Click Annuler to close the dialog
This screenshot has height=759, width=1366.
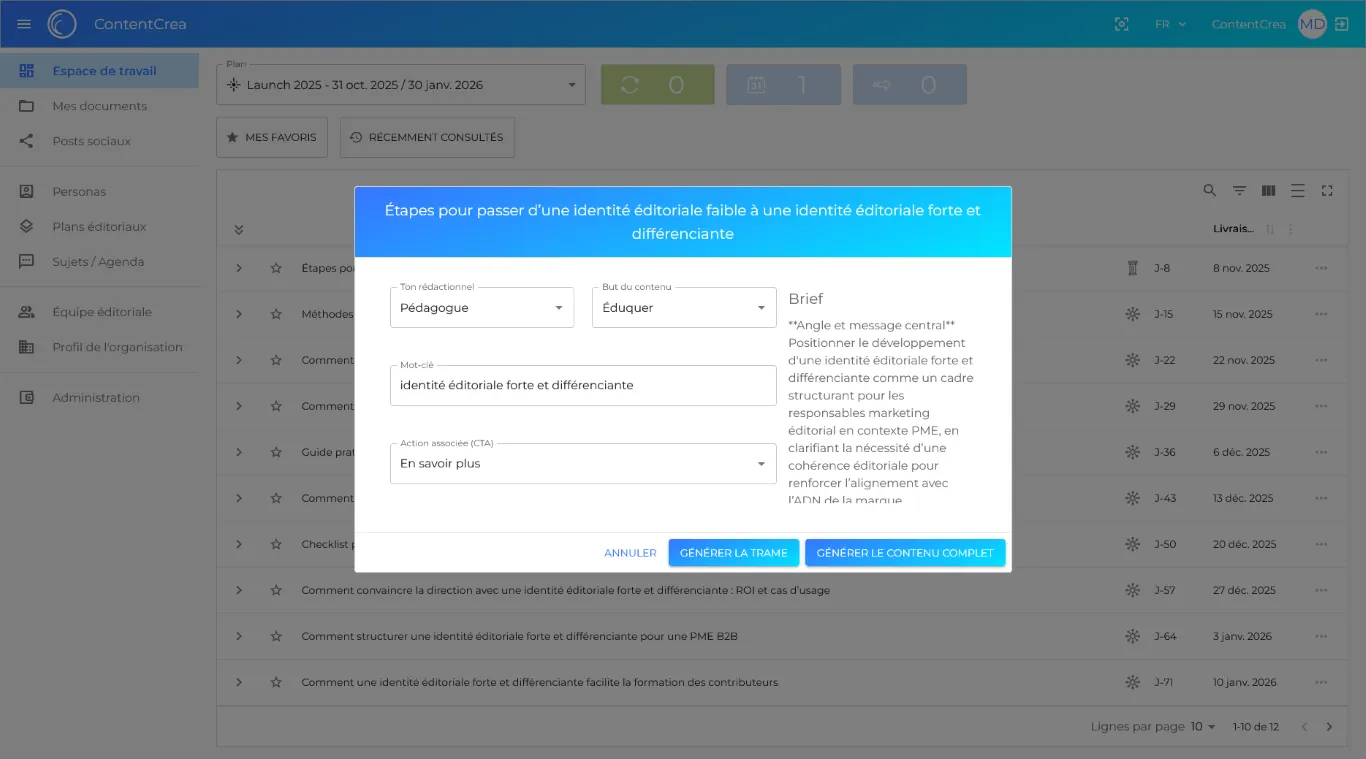(x=630, y=553)
